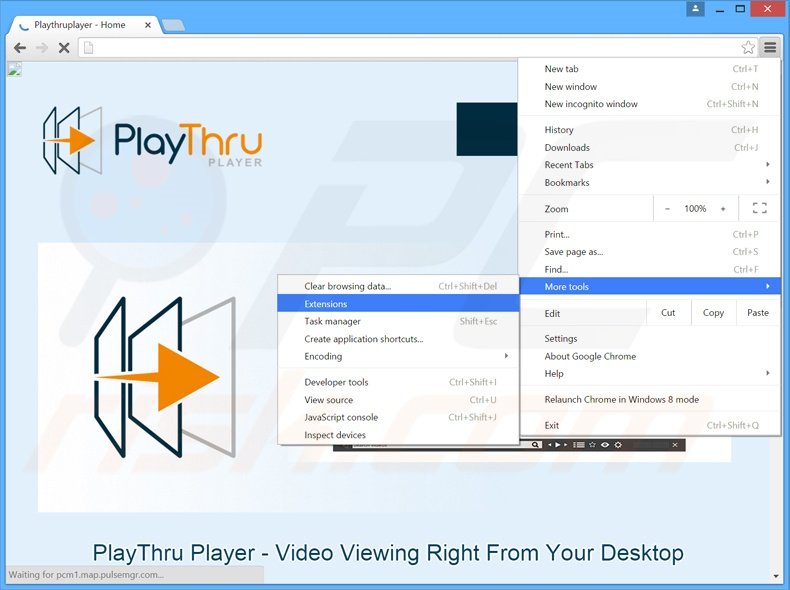The height and width of the screenshot is (590, 790).
Task: Open Settings from Chrome menu
Action: [x=561, y=339]
